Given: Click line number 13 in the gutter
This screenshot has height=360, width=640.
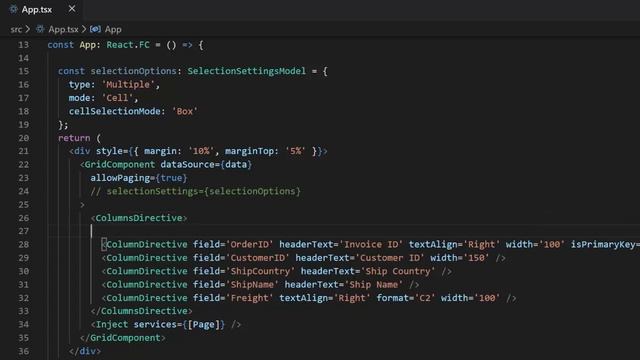Looking at the screenshot, I should pos(24,45).
